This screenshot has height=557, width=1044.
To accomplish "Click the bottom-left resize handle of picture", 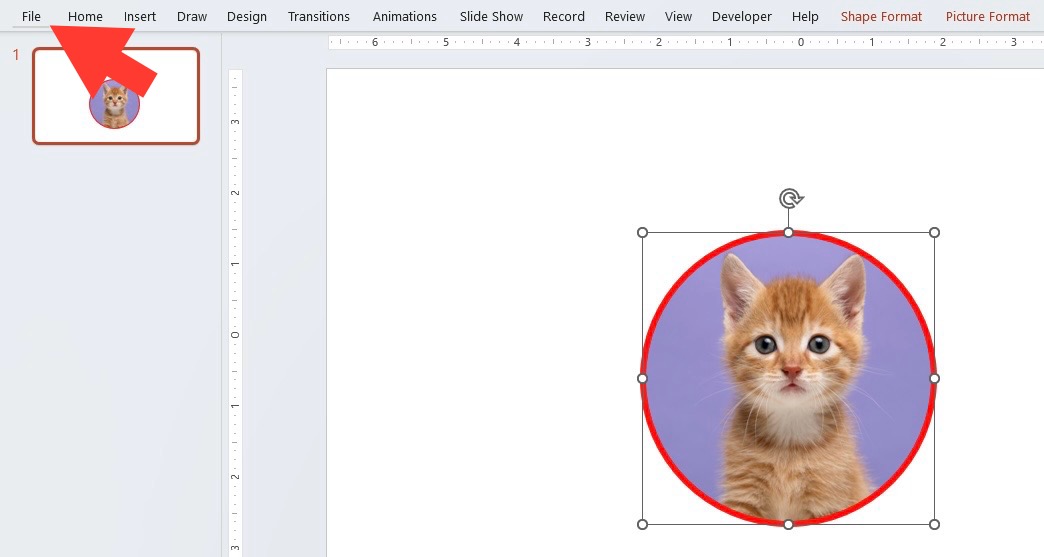I will pyautogui.click(x=642, y=524).
